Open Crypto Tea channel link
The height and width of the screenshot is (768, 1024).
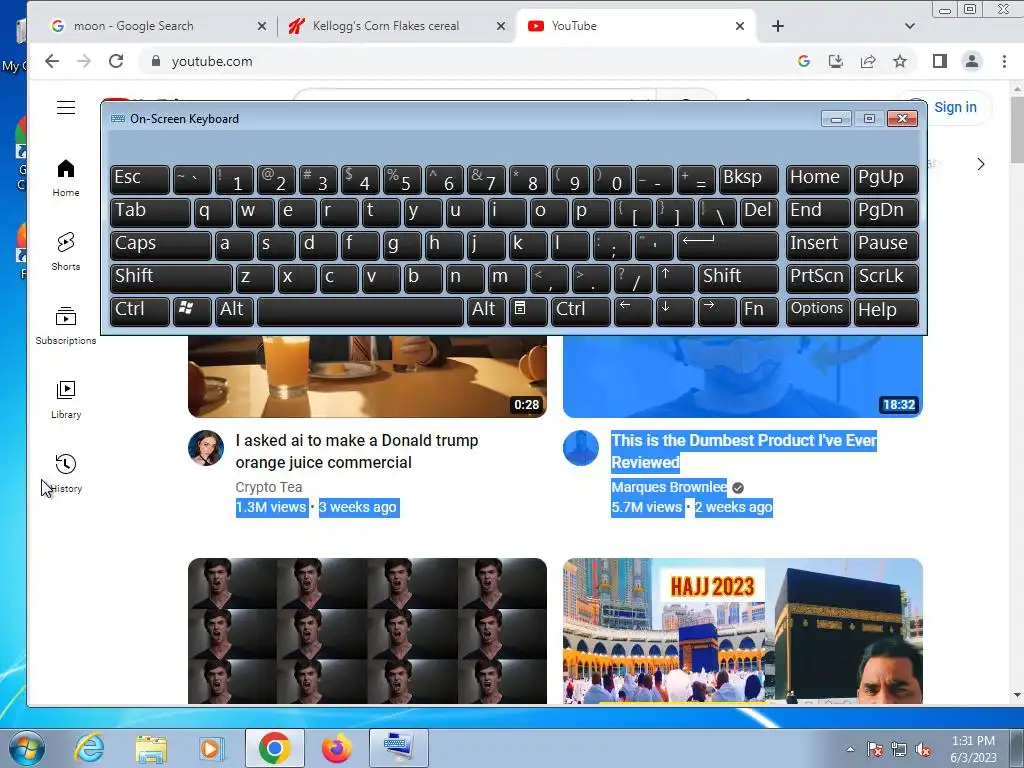tap(268, 487)
